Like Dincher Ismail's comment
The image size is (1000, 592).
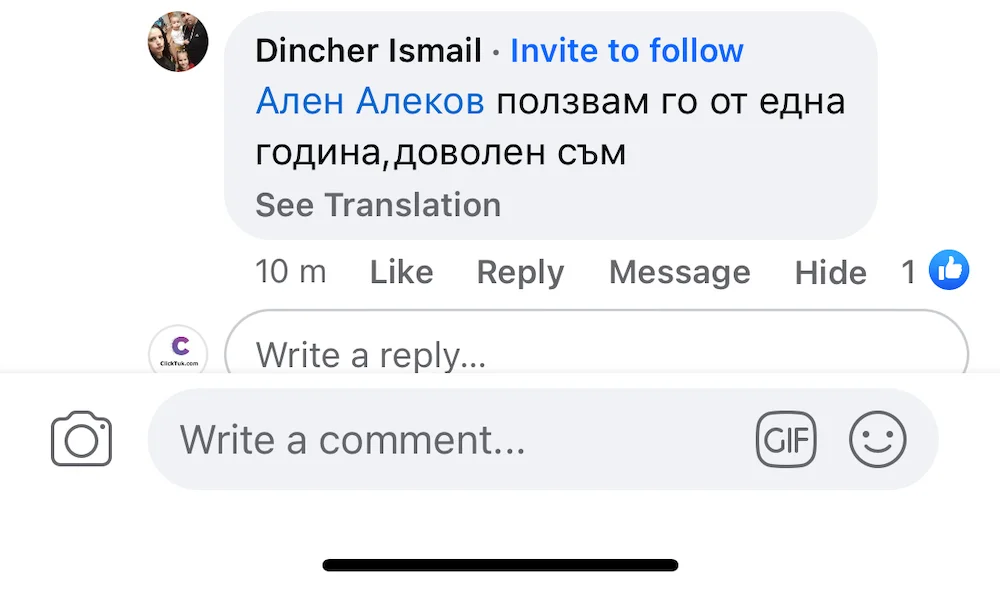(401, 272)
